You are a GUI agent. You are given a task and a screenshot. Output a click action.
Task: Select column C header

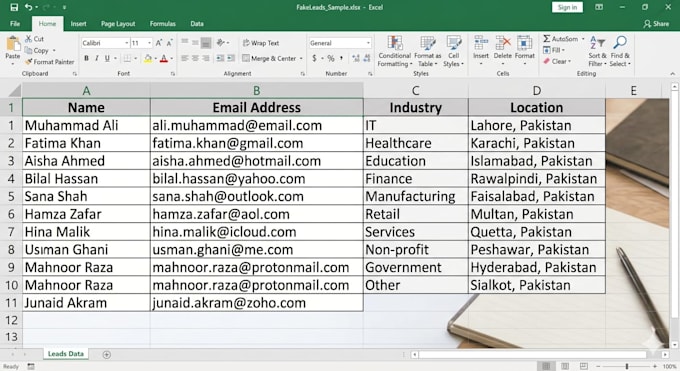(x=415, y=90)
